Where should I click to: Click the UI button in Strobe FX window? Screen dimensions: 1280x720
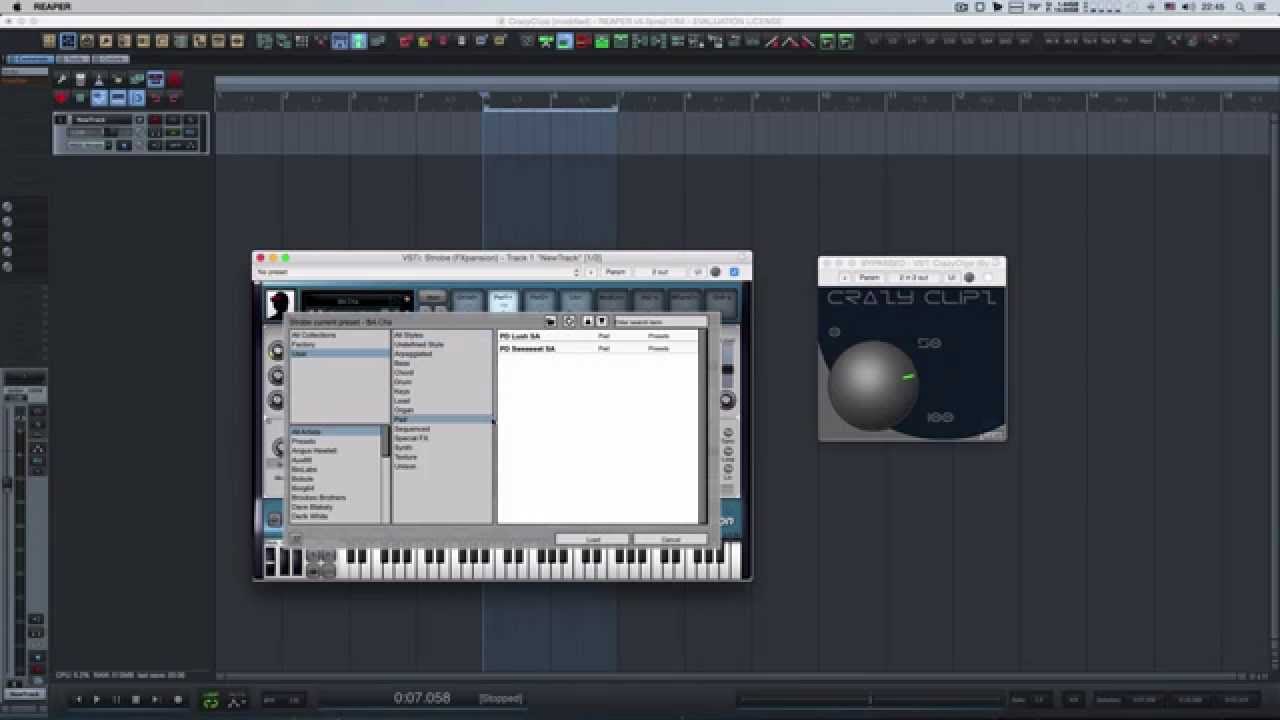pyautogui.click(x=698, y=272)
